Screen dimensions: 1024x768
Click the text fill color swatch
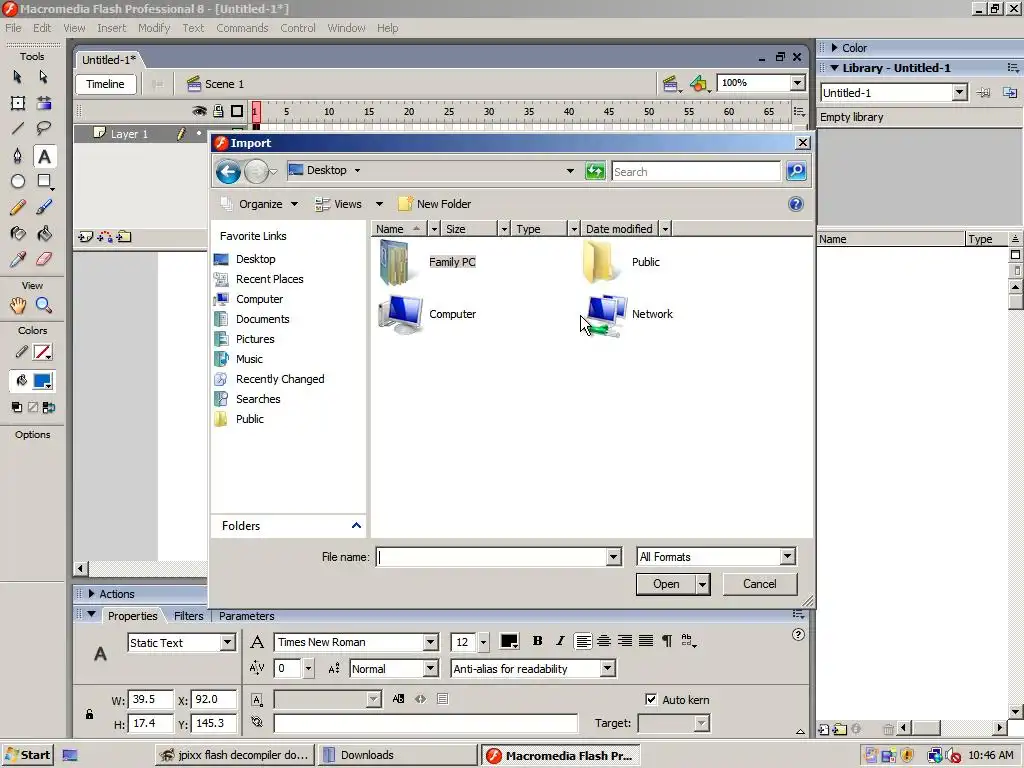click(x=509, y=641)
